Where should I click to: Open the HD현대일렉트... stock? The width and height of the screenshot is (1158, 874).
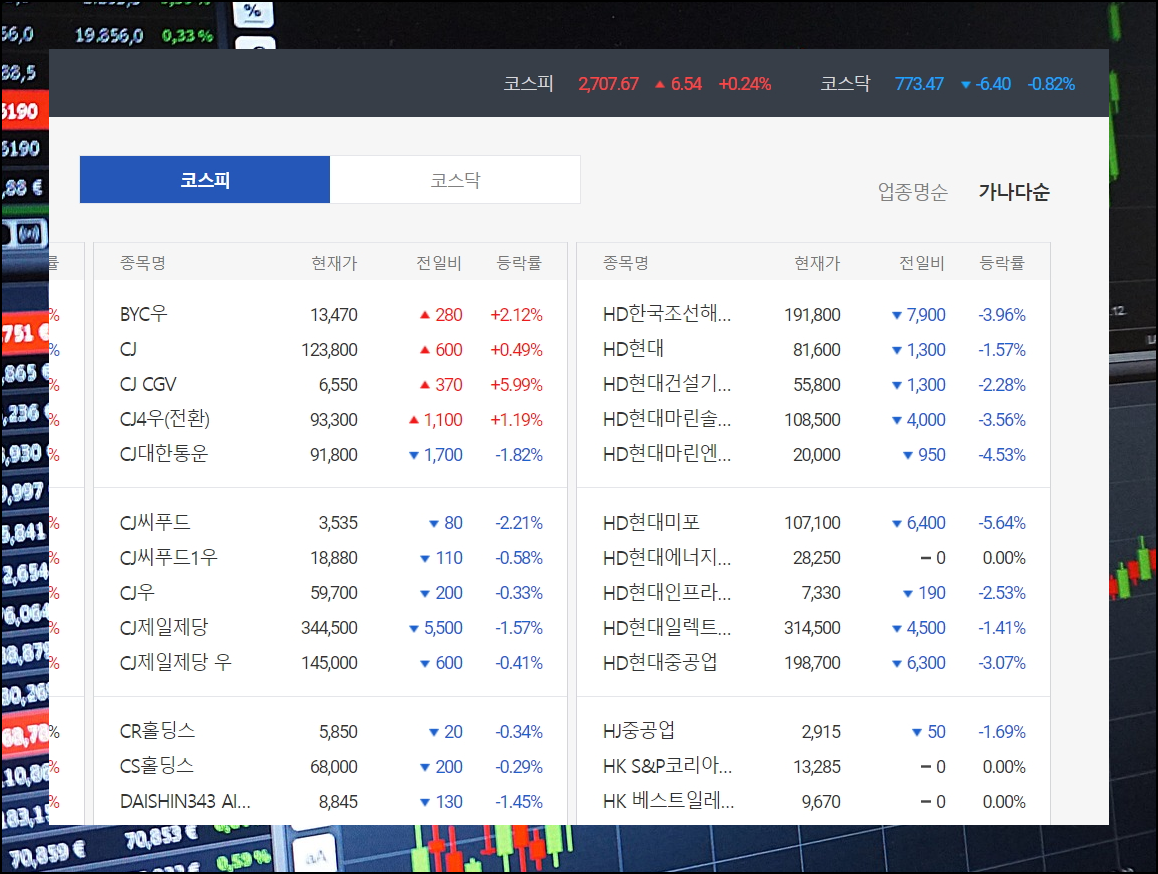point(667,627)
